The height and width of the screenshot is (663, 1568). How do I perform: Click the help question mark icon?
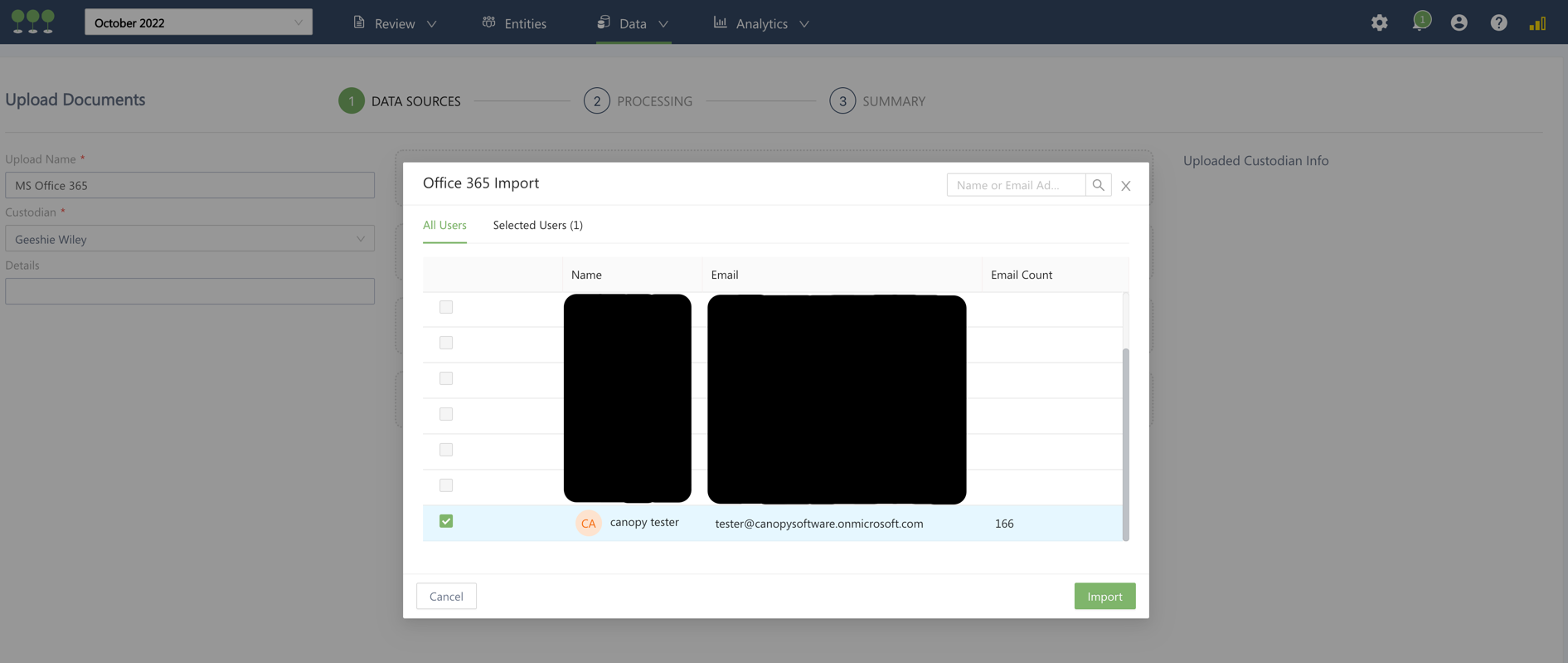click(1498, 23)
